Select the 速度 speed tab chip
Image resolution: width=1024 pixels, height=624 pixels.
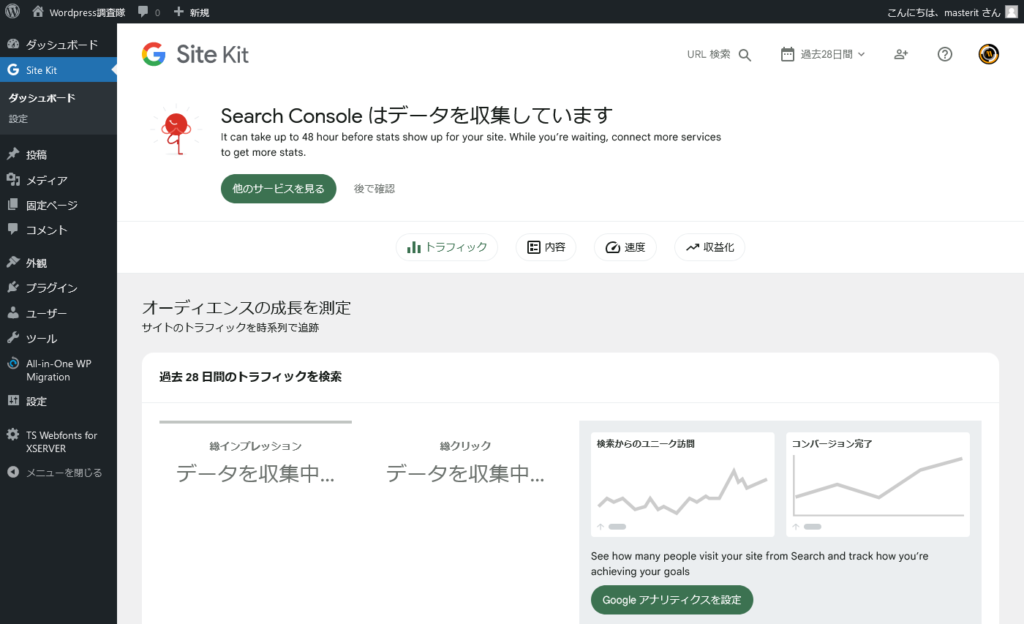[625, 247]
